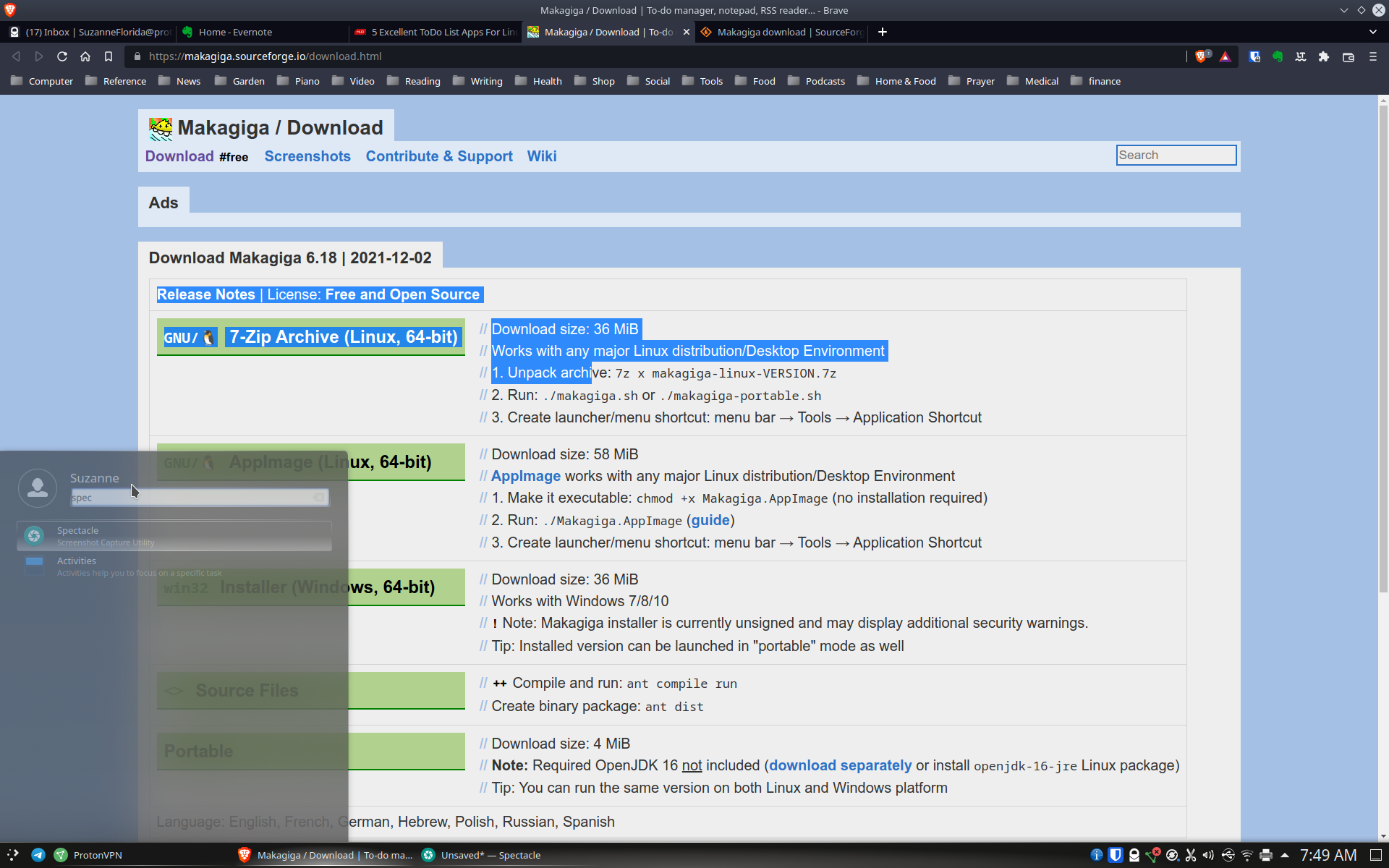Close the Makagiga / Download tab

pyautogui.click(x=687, y=32)
